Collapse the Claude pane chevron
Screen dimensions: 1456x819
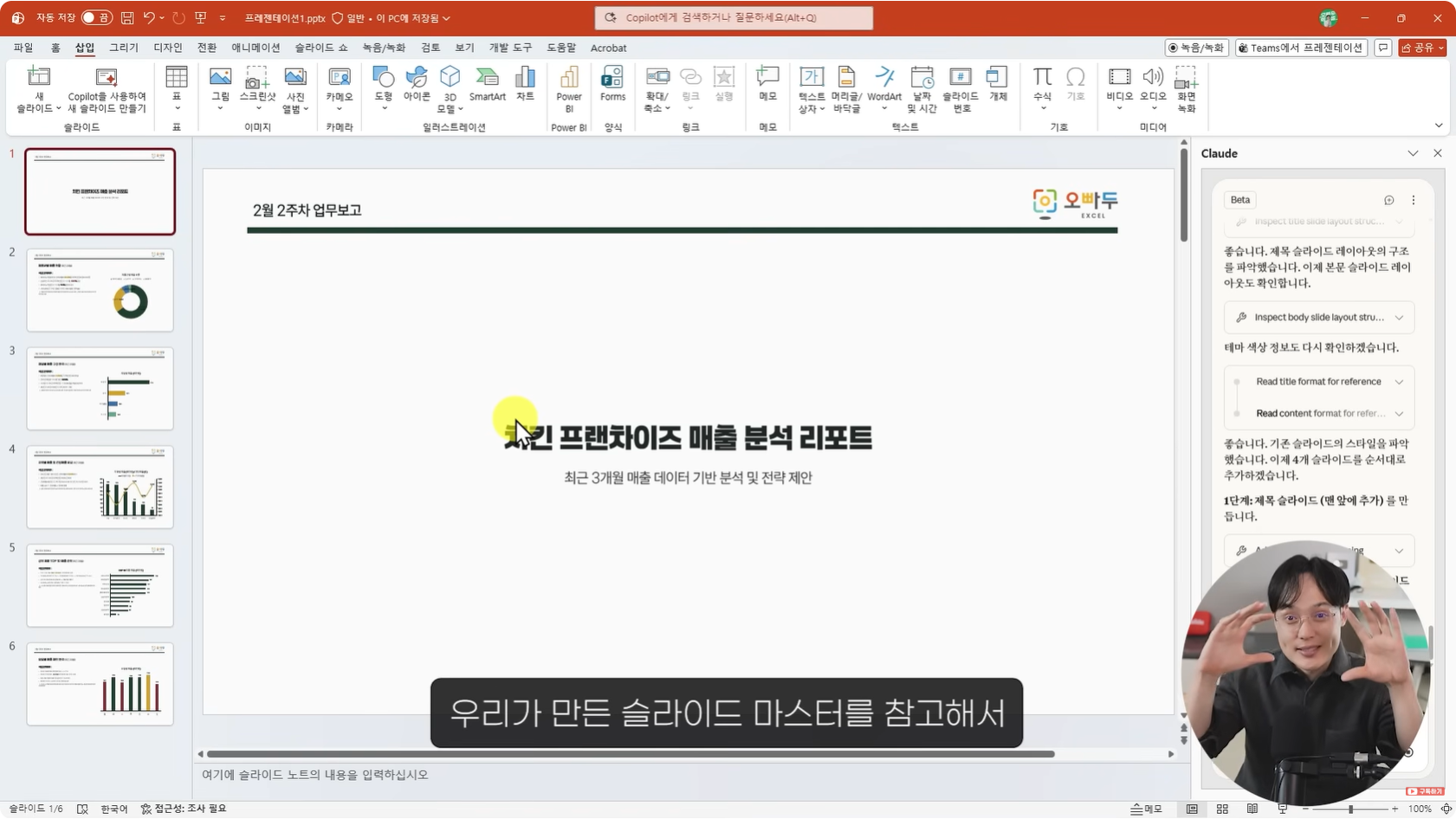pyautogui.click(x=1413, y=153)
